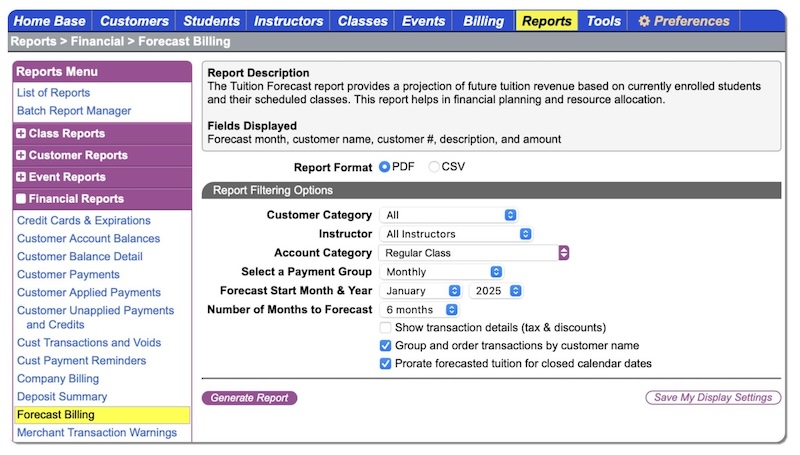Viewport: 800px width, 455px height.
Task: Expand the Event Reports section
Action: [22, 178]
